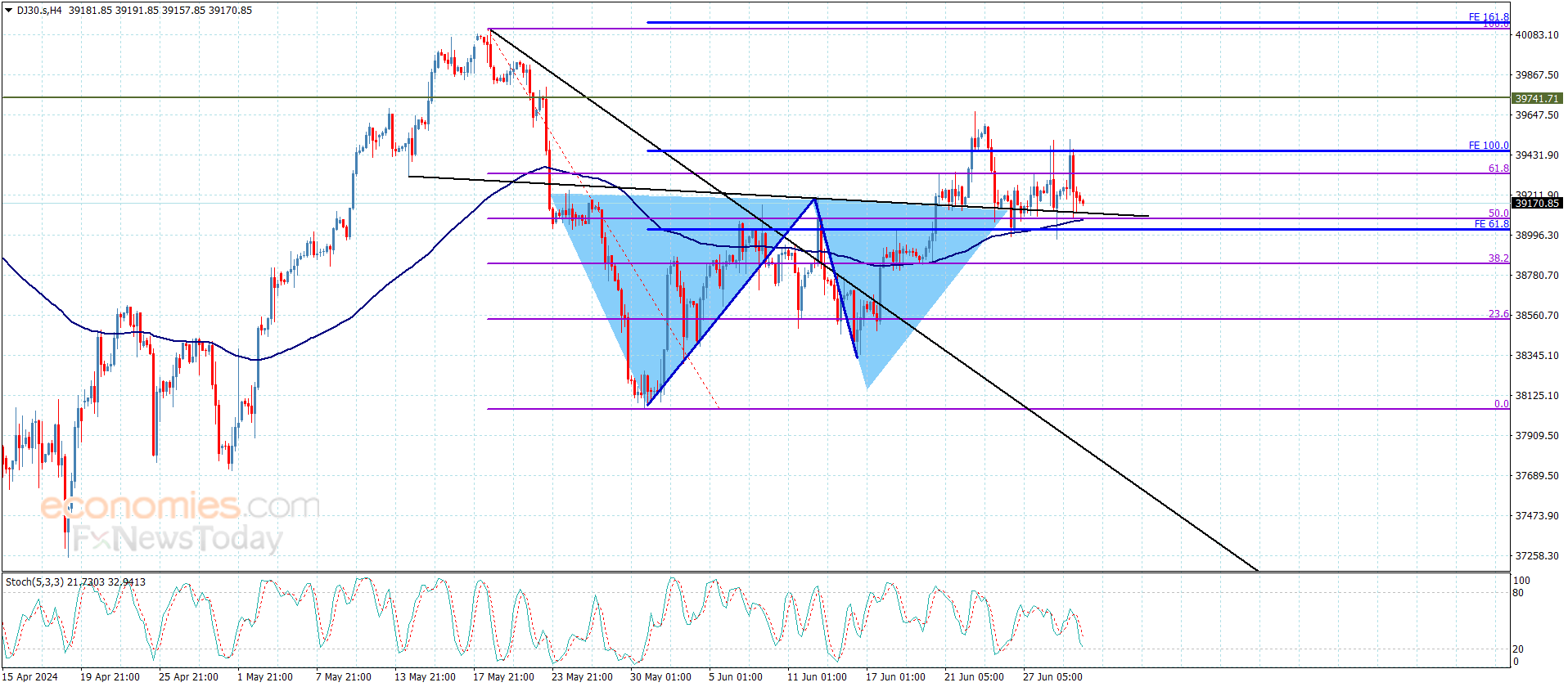Click the 30 May 01:00 date label
1568x687 pixels.
coord(660,676)
